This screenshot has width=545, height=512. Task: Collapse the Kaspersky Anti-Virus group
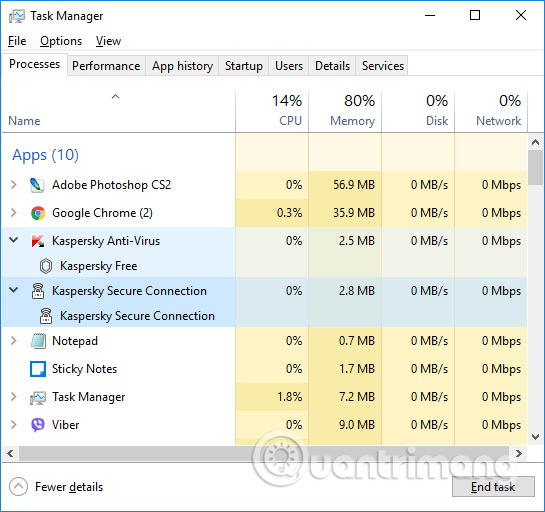pyautogui.click(x=14, y=240)
